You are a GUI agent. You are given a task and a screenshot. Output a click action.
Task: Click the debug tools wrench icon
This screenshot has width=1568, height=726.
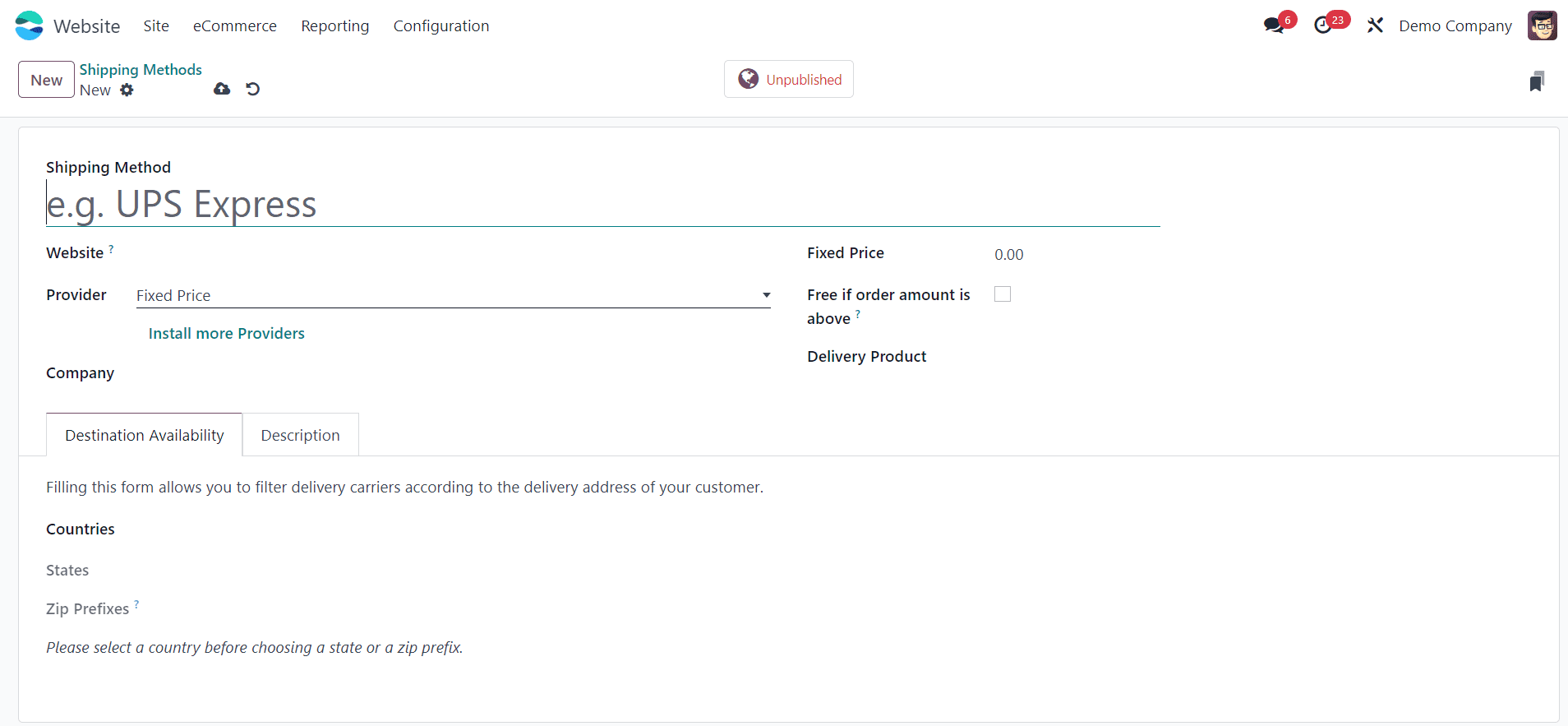point(1375,25)
